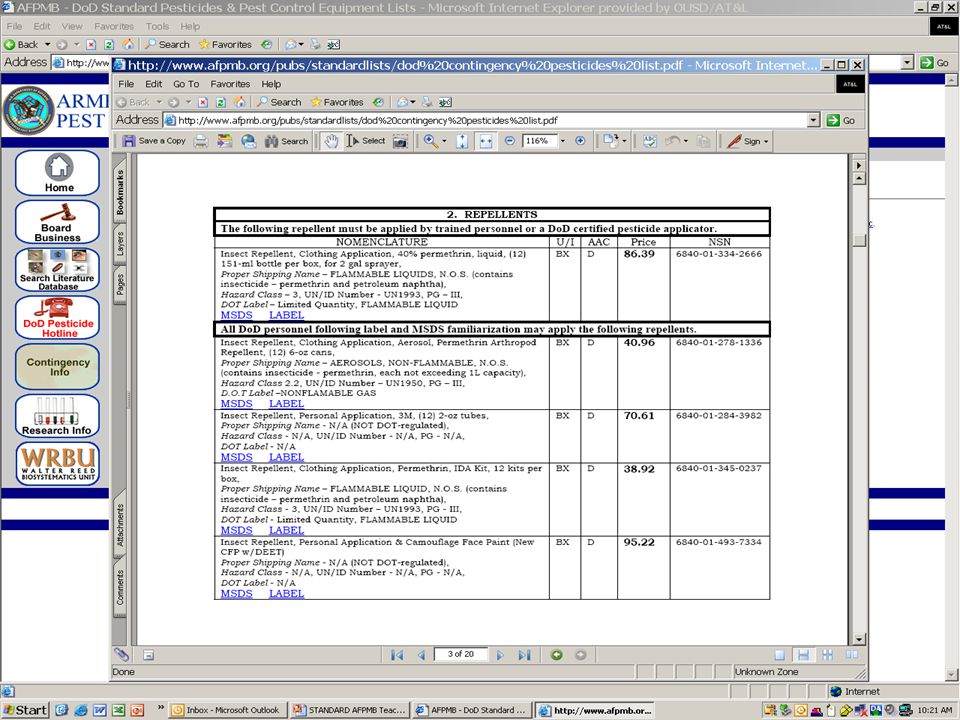The width and height of the screenshot is (960, 720).
Task: Click the PDF vertical scrollbar down arrow
Action: click(859, 639)
